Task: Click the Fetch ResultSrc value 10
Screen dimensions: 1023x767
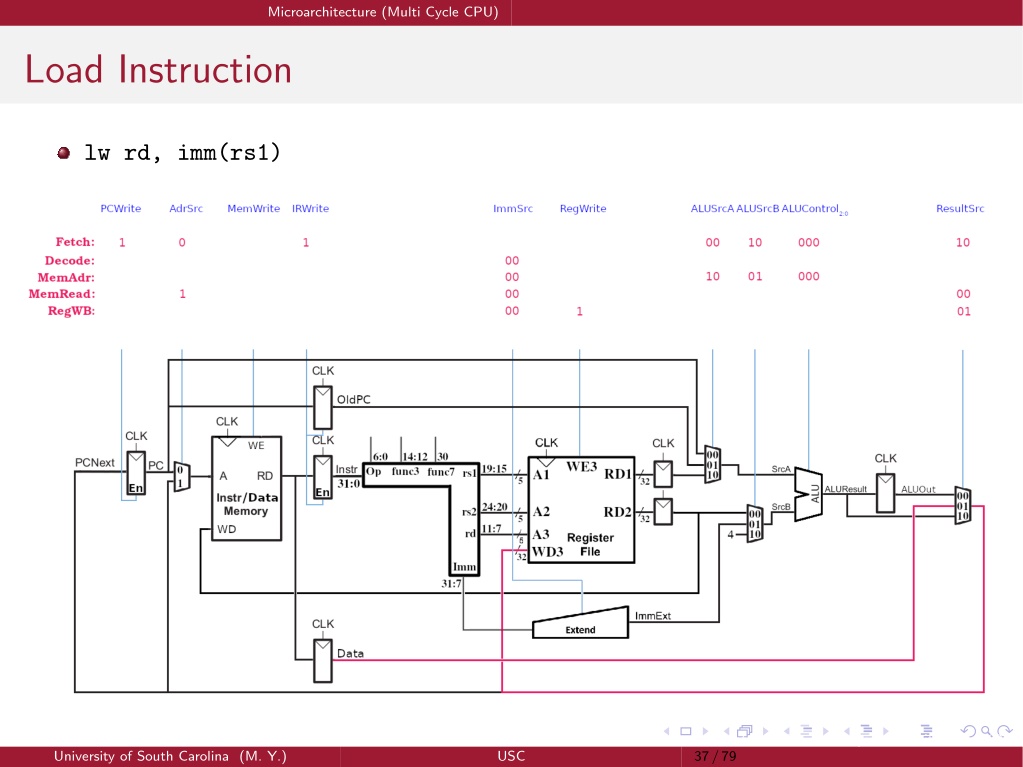Action: 963,243
